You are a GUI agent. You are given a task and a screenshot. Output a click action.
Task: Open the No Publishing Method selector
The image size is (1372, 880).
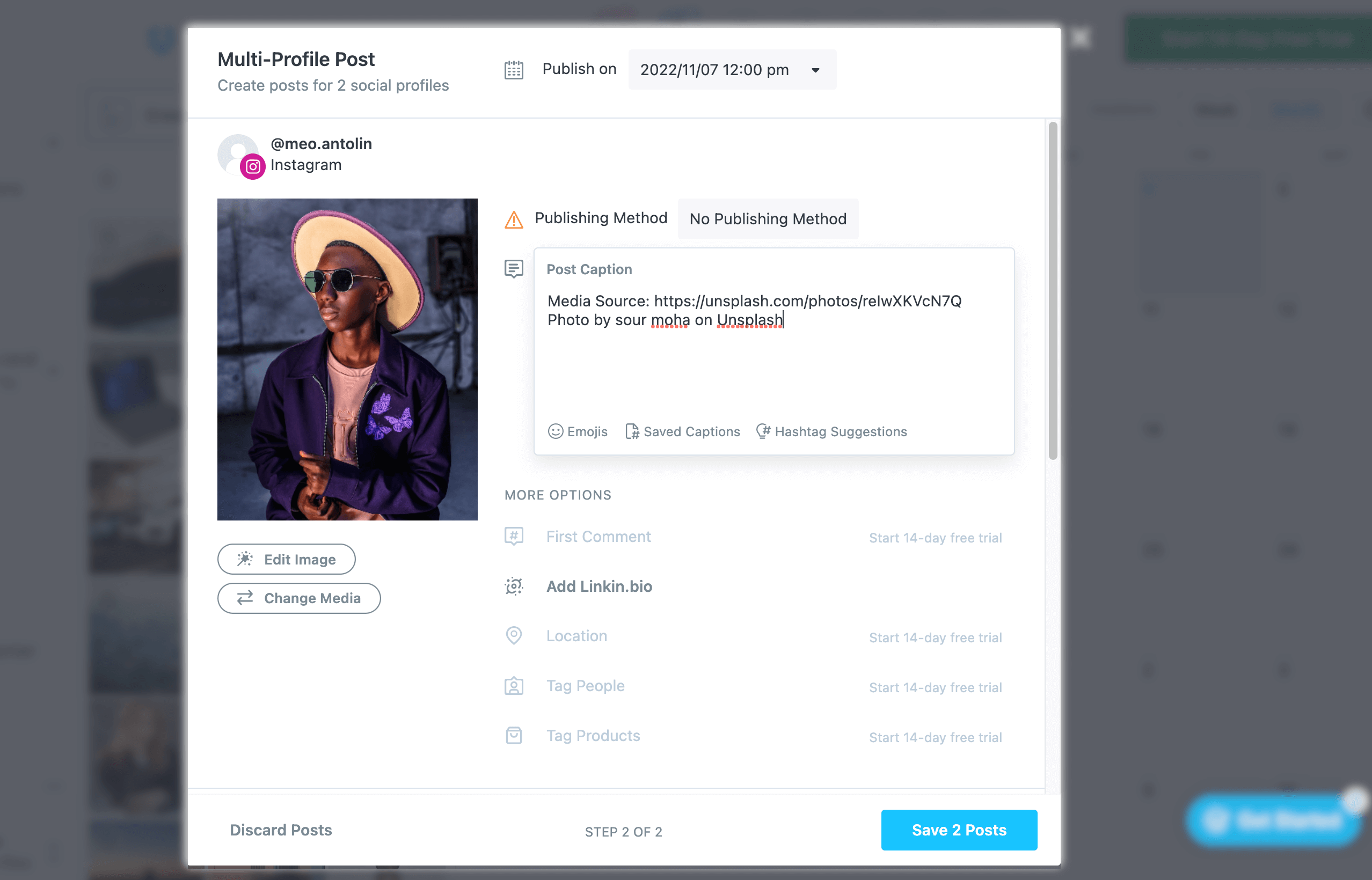point(768,219)
